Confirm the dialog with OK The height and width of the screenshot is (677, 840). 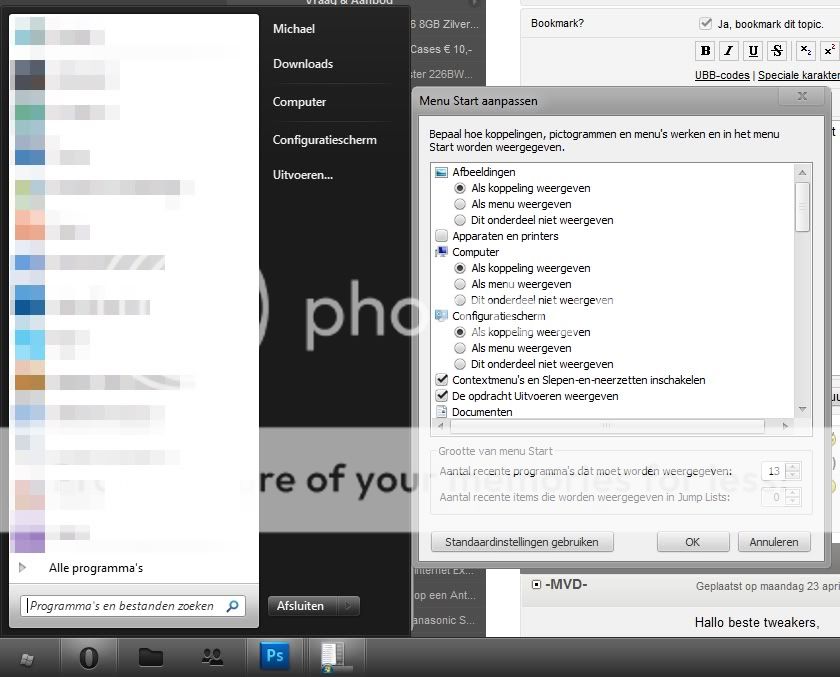click(693, 542)
